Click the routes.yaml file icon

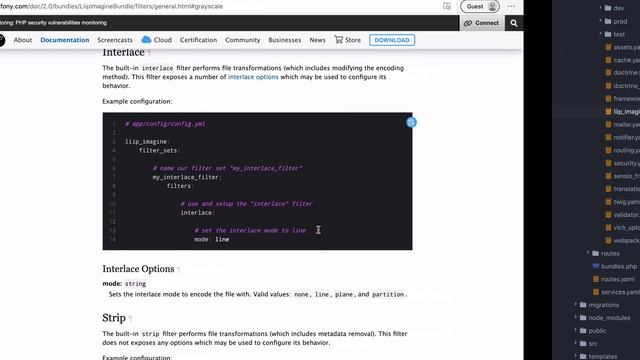pyautogui.click(x=596, y=279)
